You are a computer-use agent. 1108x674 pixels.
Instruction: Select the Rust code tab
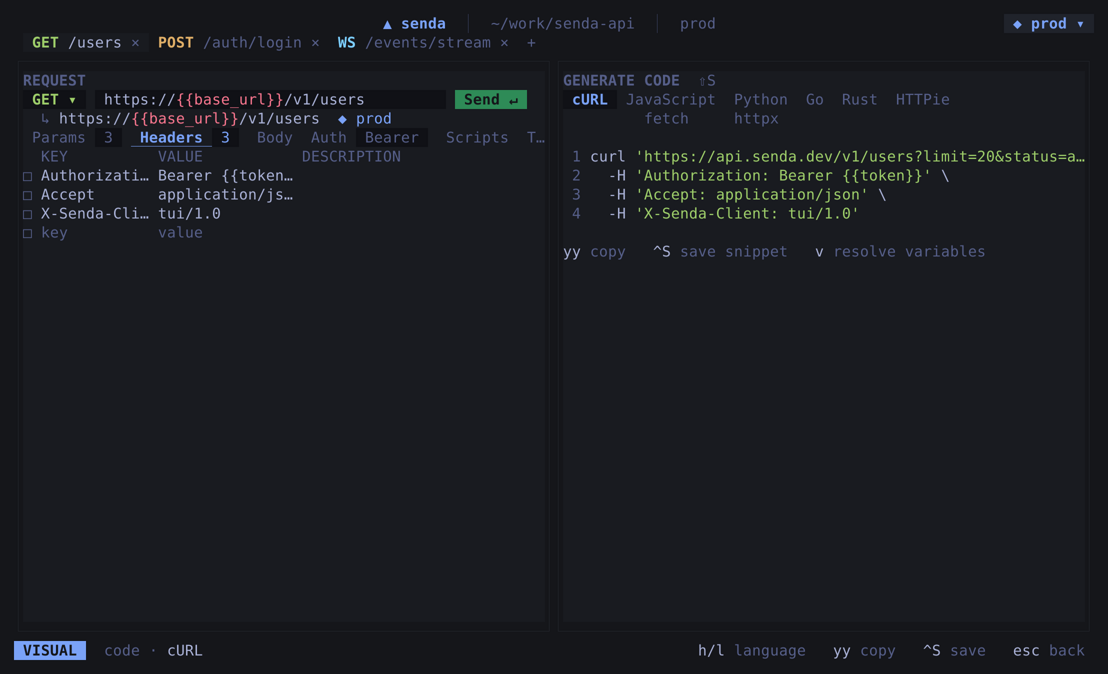[859, 100]
